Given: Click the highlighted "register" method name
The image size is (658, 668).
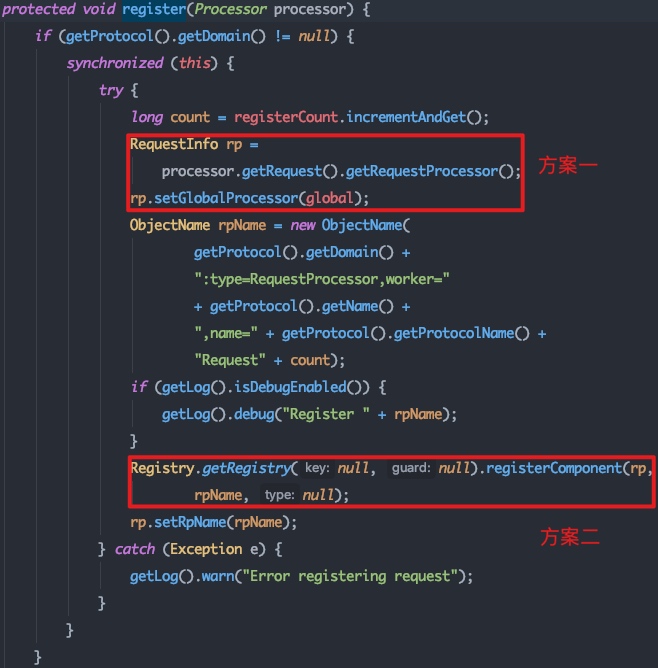Looking at the screenshot, I should tap(154, 10).
